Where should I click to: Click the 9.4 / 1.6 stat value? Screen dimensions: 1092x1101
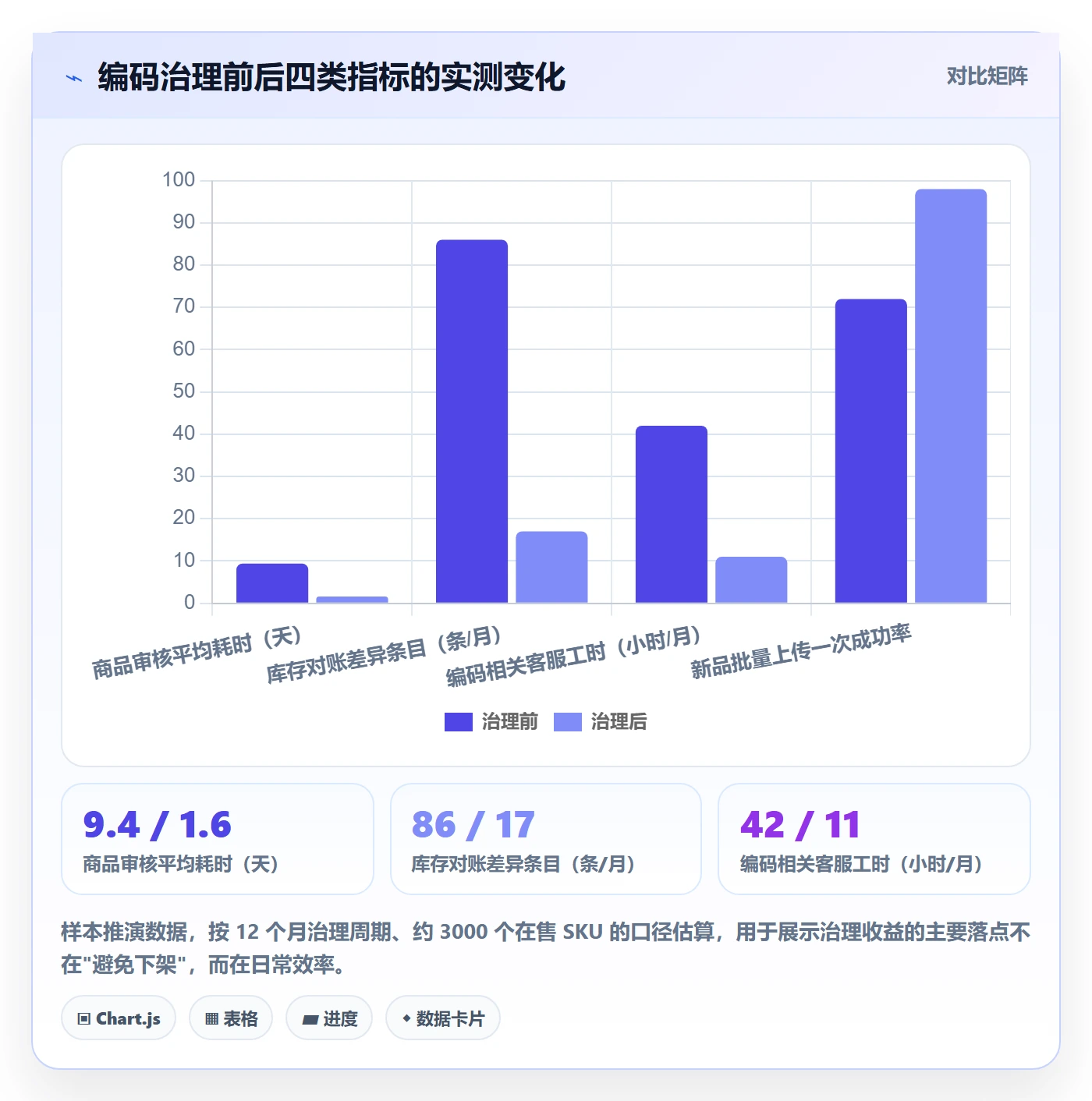click(158, 825)
